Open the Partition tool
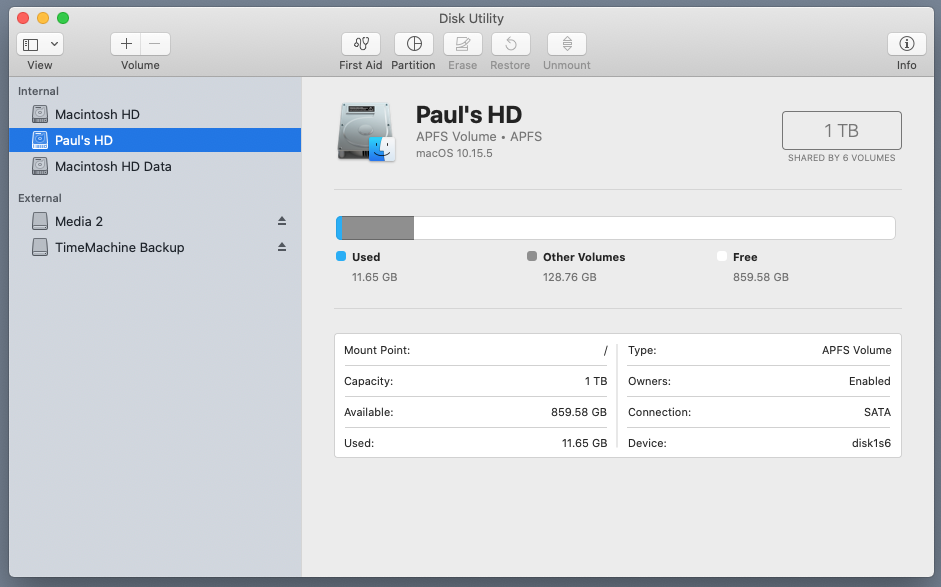This screenshot has height=587, width=941. (x=414, y=44)
